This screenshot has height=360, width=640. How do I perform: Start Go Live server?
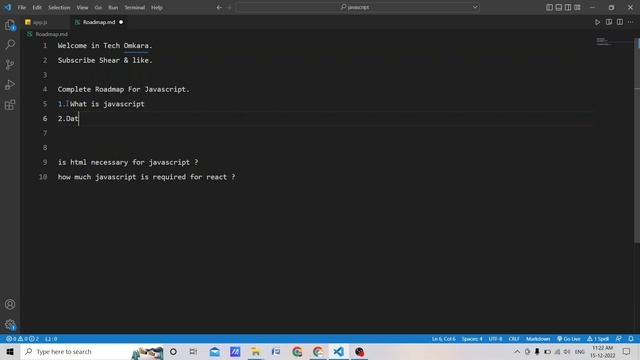coord(569,339)
